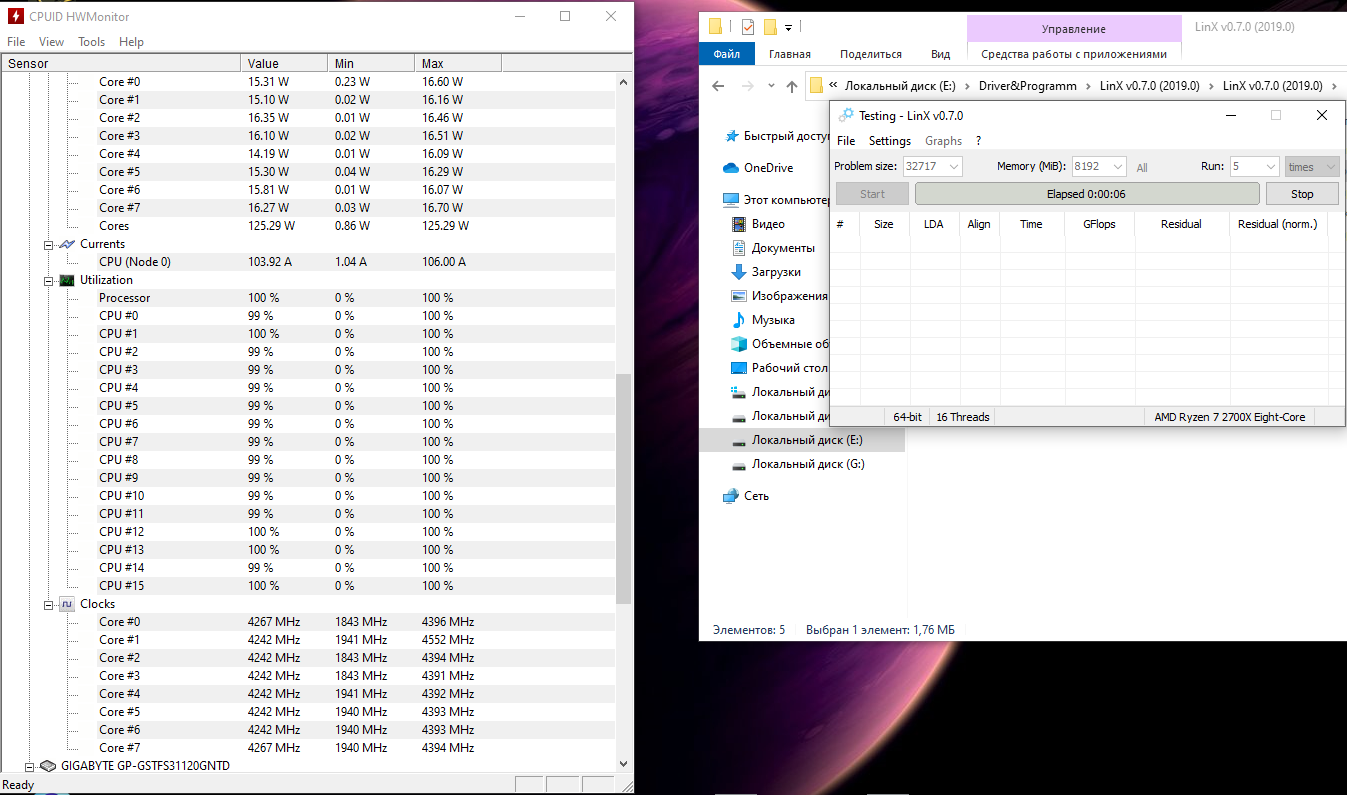Click the 3D objects cube icon in sidebar
This screenshot has height=795, width=1347.
coord(739,344)
